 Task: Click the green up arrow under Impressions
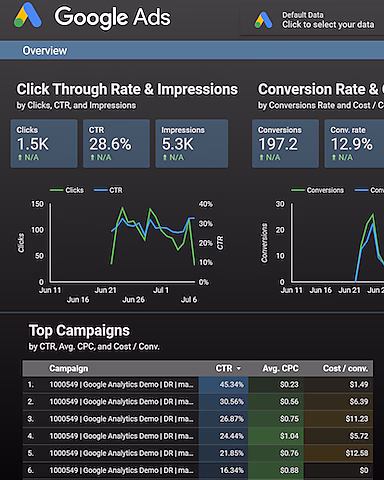[165, 157]
